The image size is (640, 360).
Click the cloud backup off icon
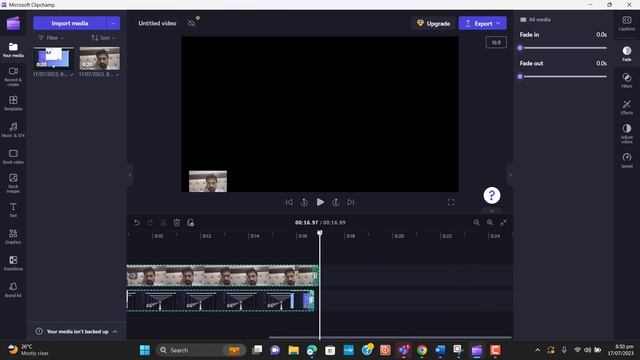(192, 23)
